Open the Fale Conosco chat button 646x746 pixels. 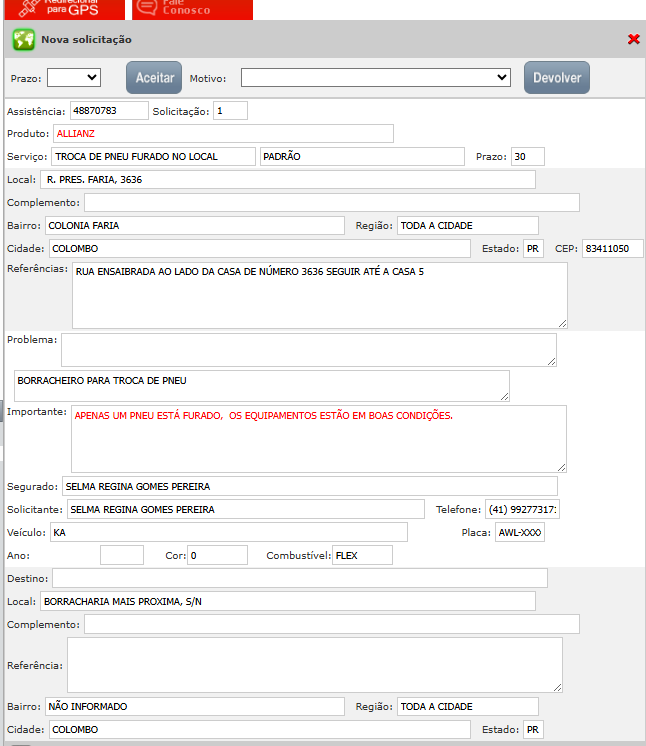coord(191,9)
